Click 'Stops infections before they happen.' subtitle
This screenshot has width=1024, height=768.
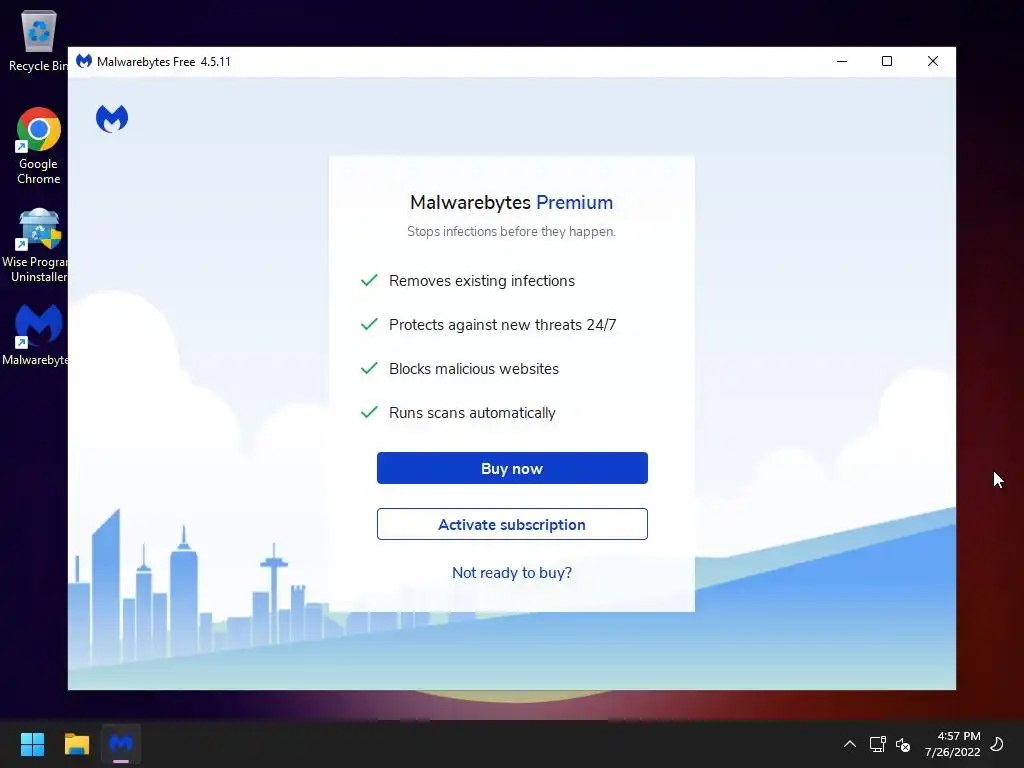coord(511,231)
